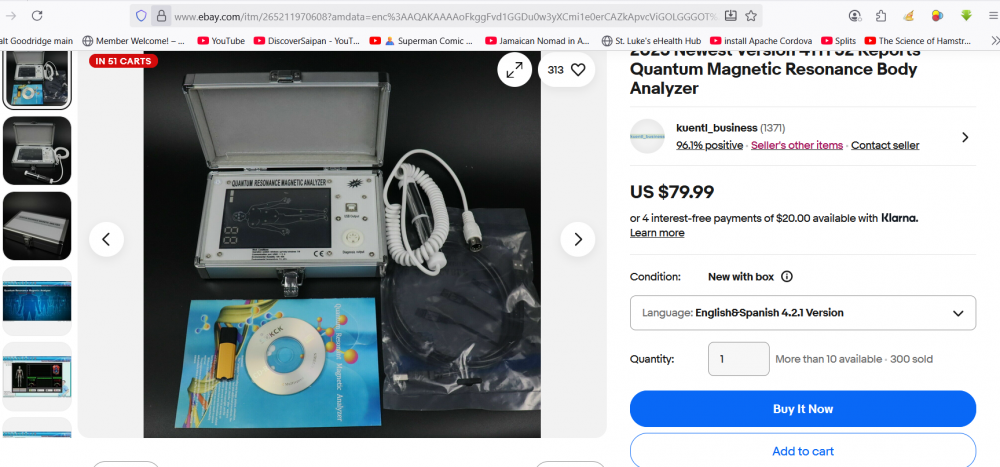Open Condition info tooltip icon
The width and height of the screenshot is (1000, 467).
point(787,277)
